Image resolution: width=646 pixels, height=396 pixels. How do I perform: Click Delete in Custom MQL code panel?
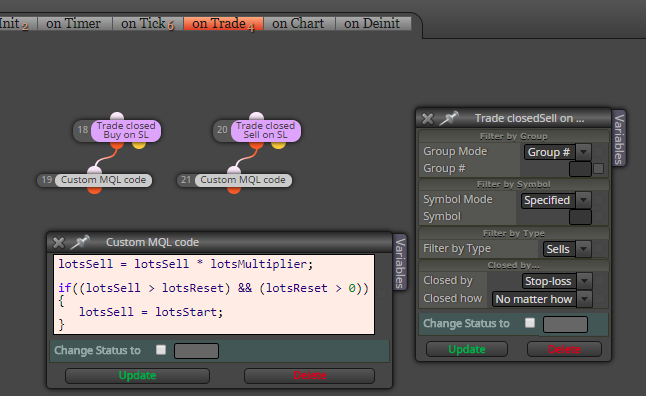pos(309,375)
